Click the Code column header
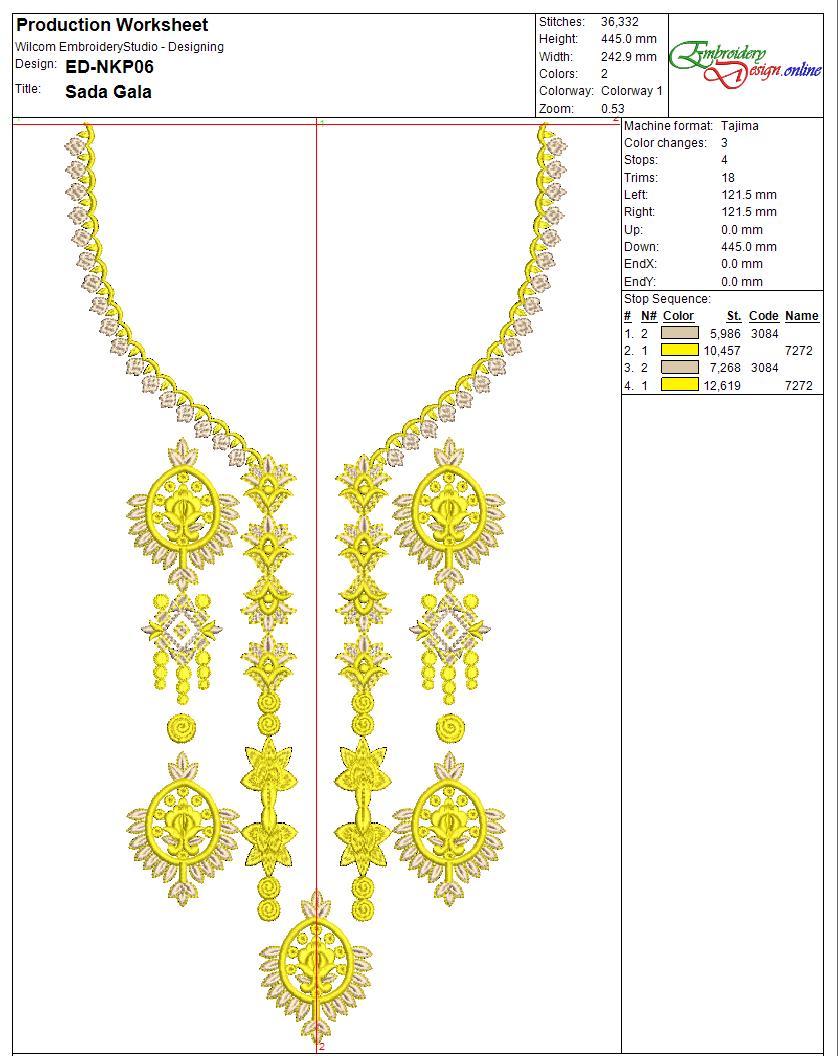The height and width of the screenshot is (1056, 838). pyautogui.click(x=763, y=316)
